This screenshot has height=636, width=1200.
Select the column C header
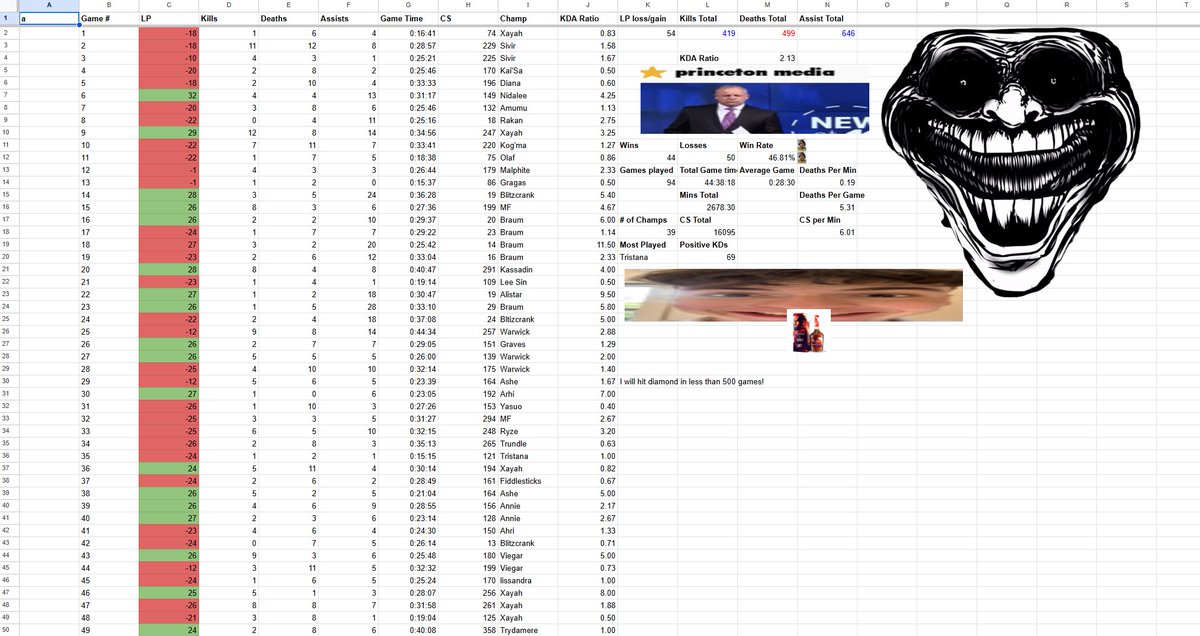pos(168,5)
